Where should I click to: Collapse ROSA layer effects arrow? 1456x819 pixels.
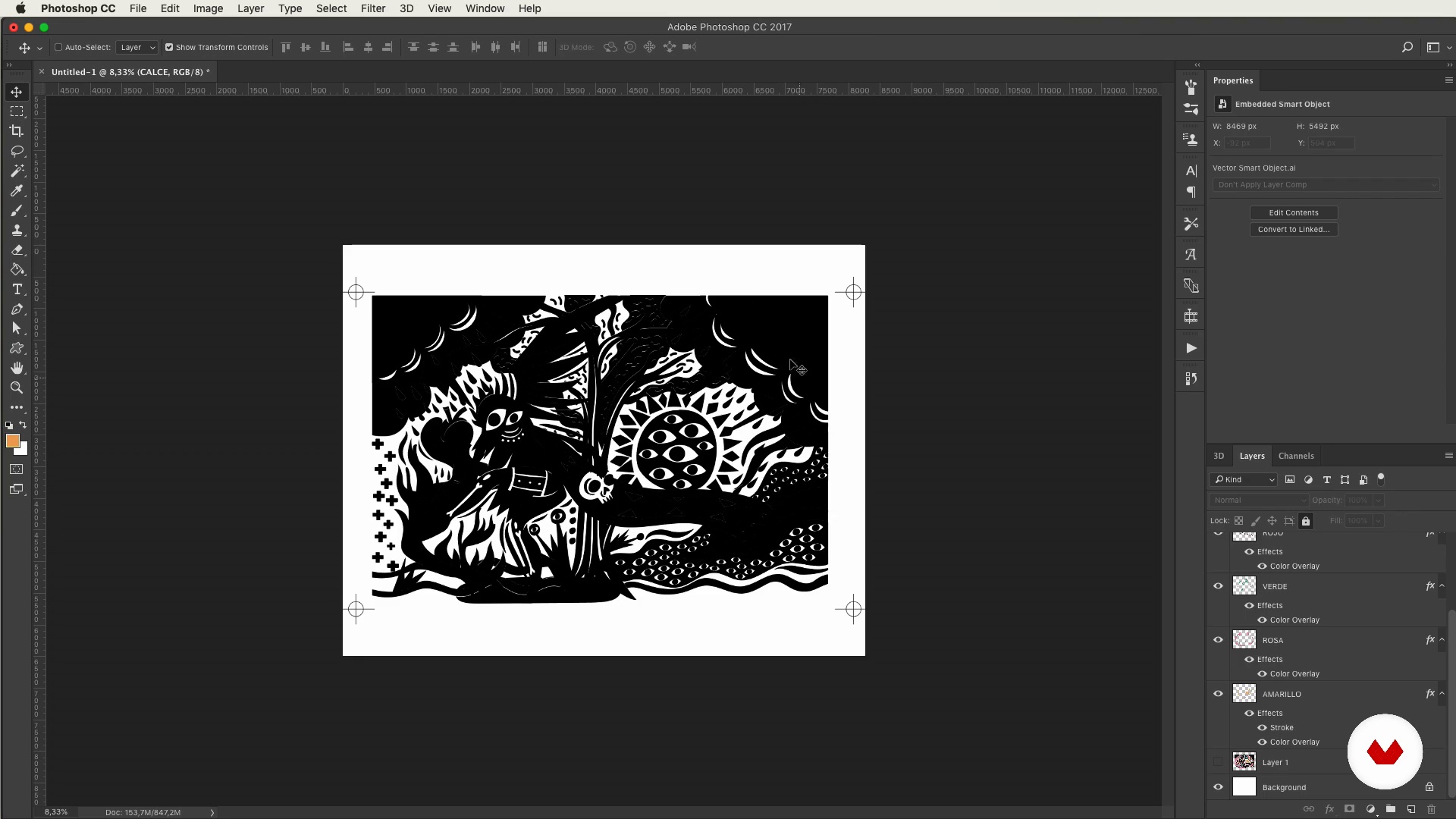coord(1442,640)
